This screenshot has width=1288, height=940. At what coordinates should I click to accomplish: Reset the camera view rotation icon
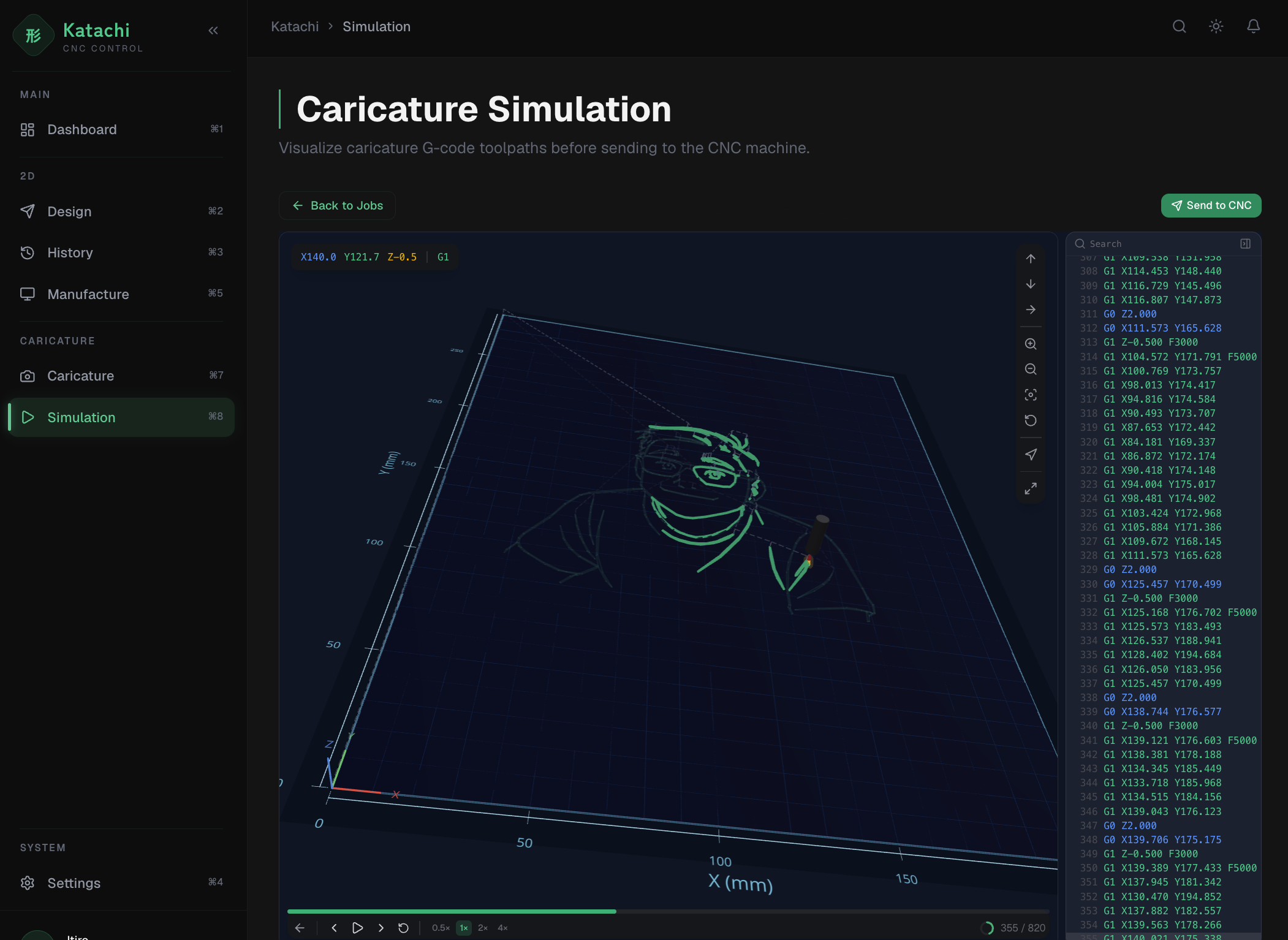pyautogui.click(x=1031, y=420)
